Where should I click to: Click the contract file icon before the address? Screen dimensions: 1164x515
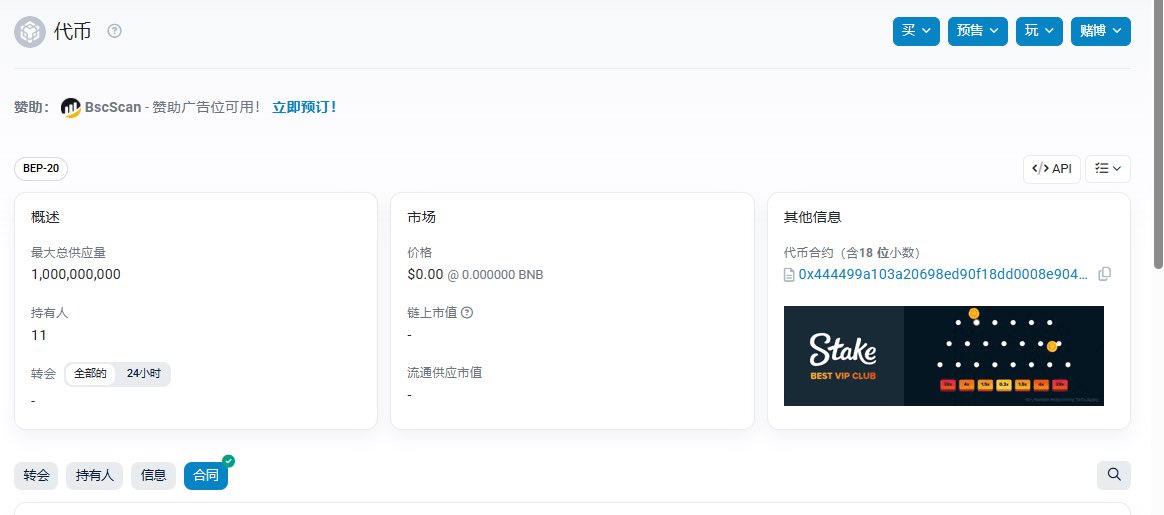(790, 274)
